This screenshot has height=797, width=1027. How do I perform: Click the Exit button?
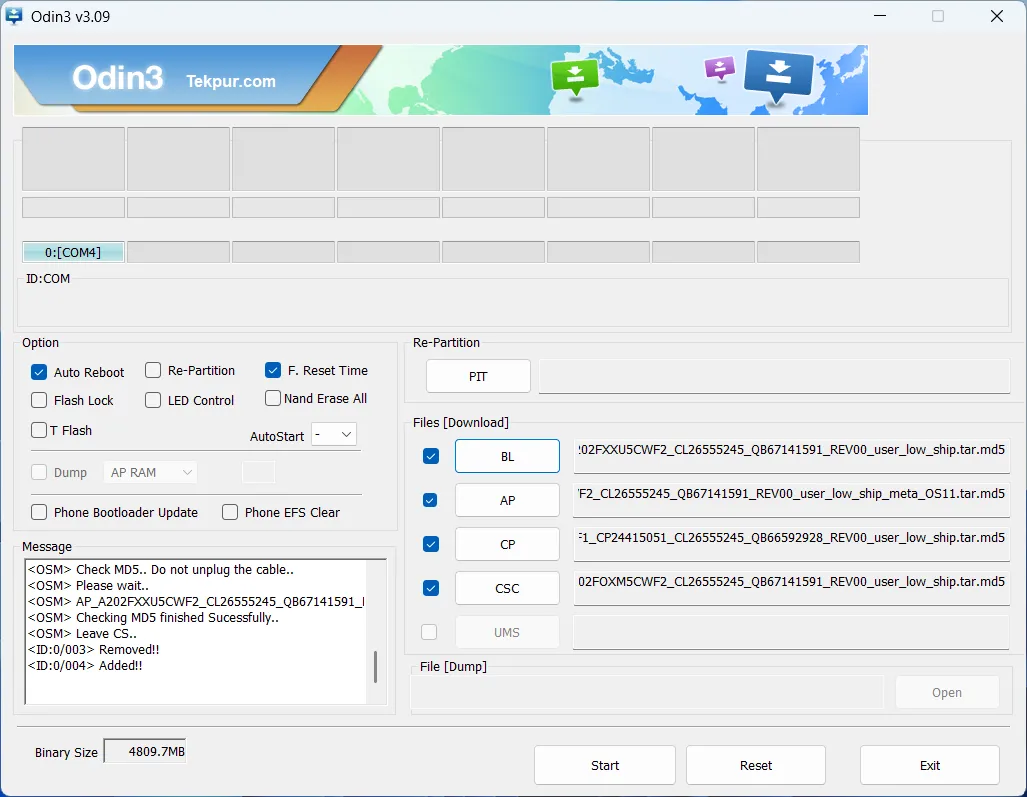[929, 765]
